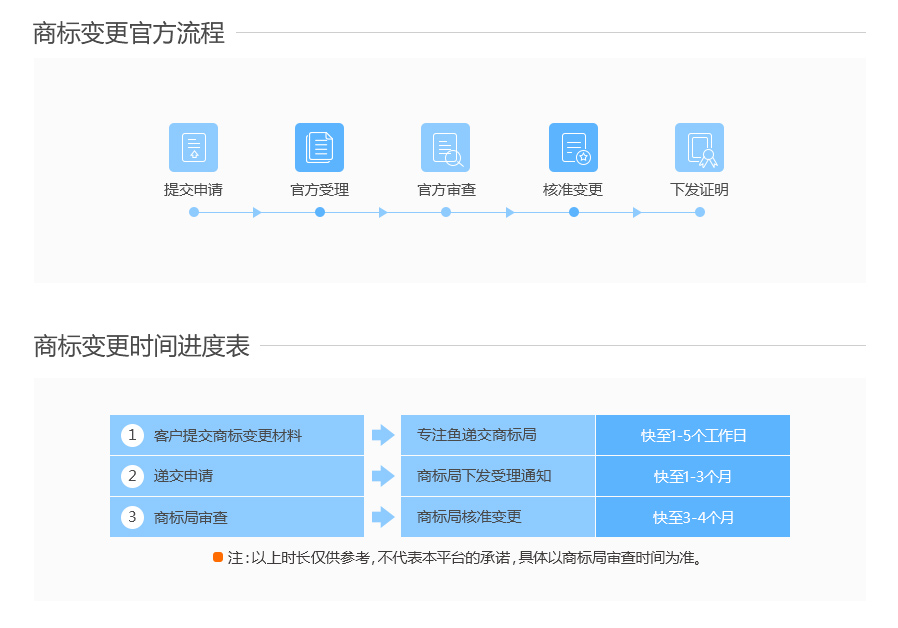Screen dimensions: 898x628
Task: Select the 快至1-5个工作日 time cell
Action: tap(693, 436)
